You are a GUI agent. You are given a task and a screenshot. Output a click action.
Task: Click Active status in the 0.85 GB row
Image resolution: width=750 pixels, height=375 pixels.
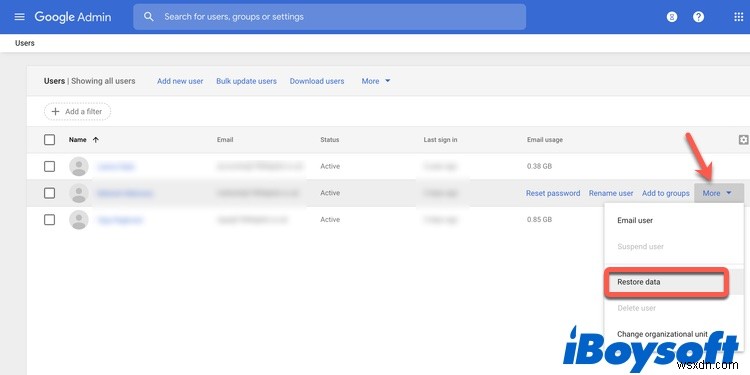pos(330,220)
